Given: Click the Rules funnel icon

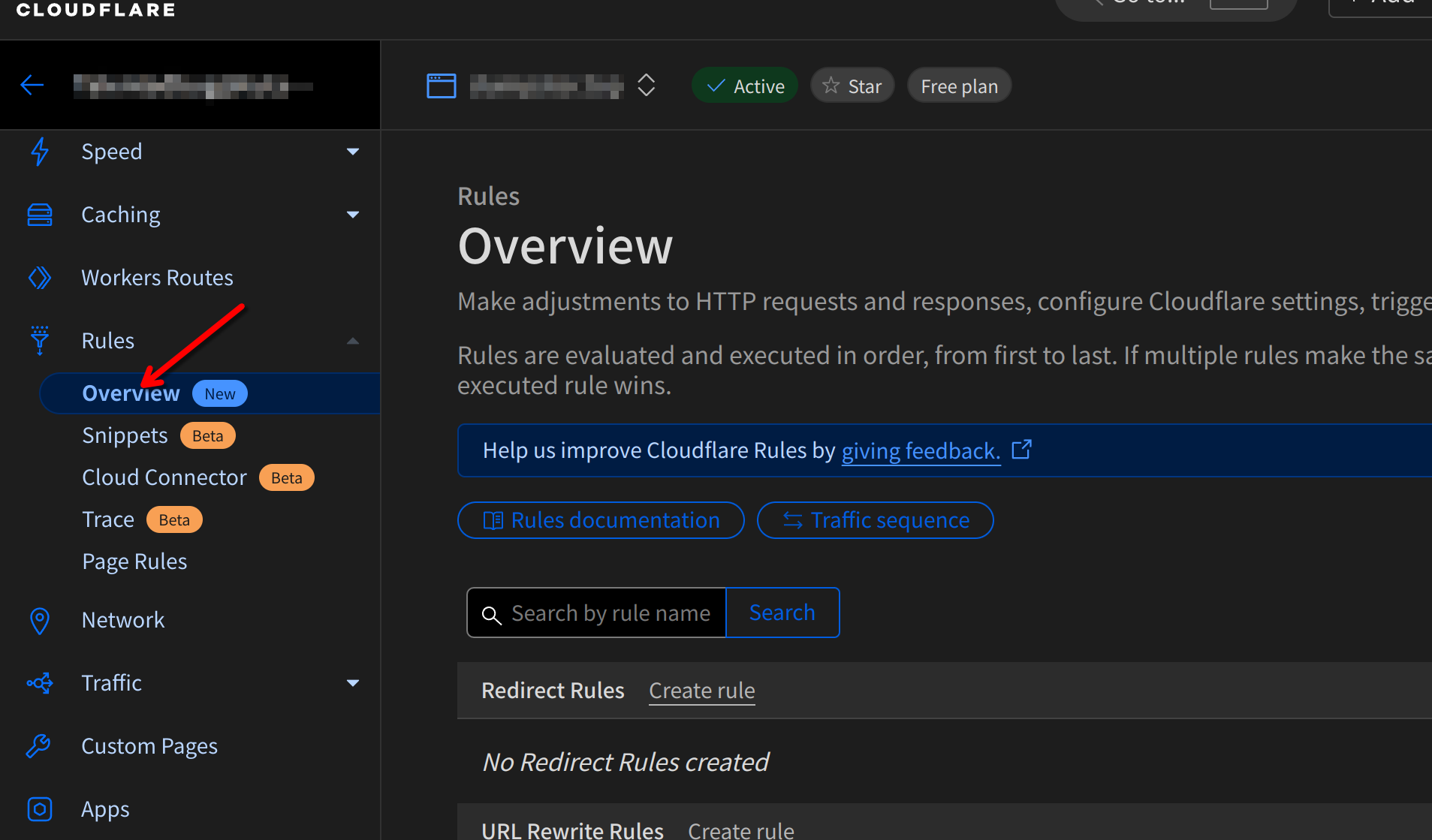Looking at the screenshot, I should click(x=40, y=341).
